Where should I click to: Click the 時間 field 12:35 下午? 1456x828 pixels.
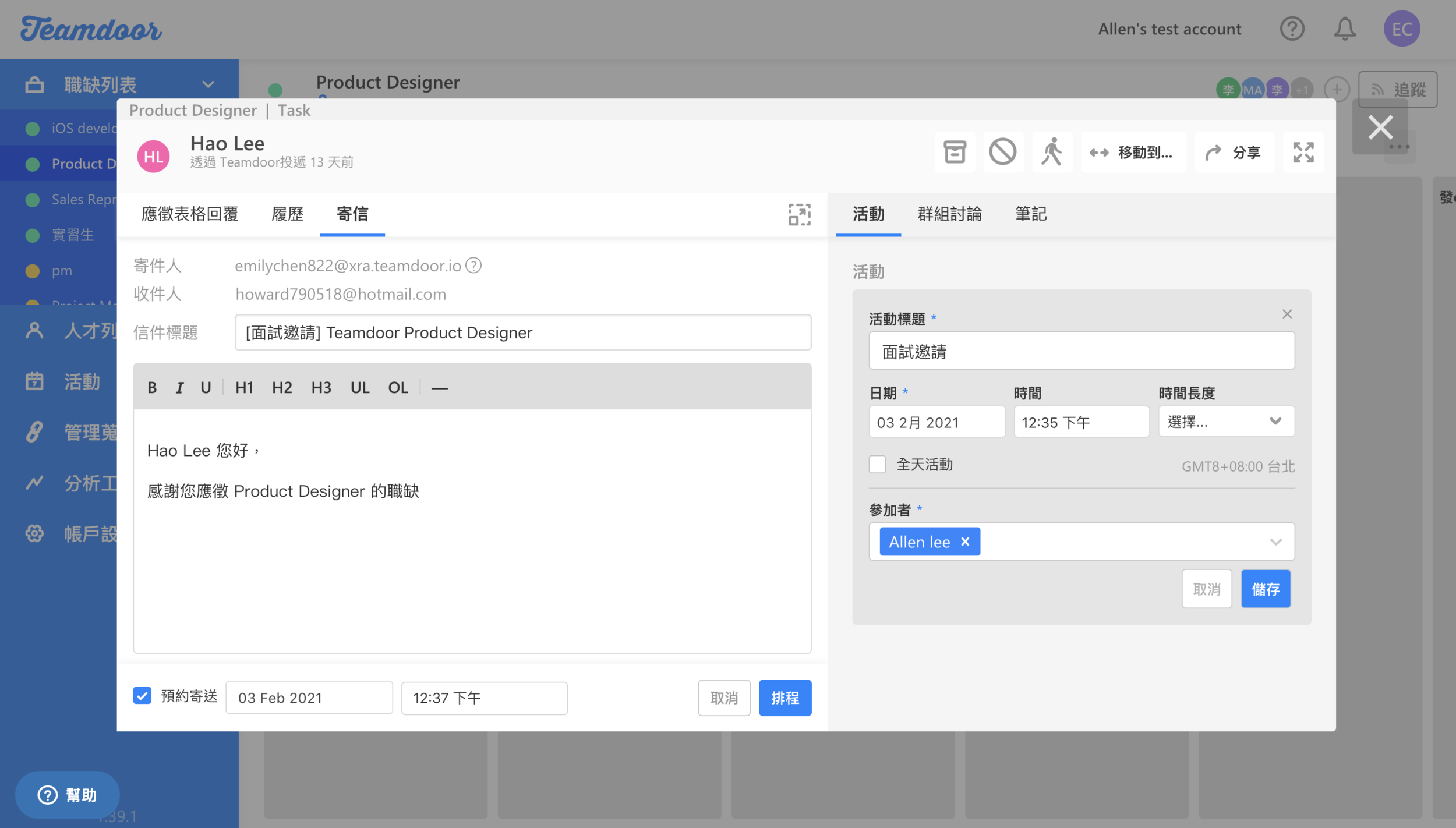[x=1082, y=422]
